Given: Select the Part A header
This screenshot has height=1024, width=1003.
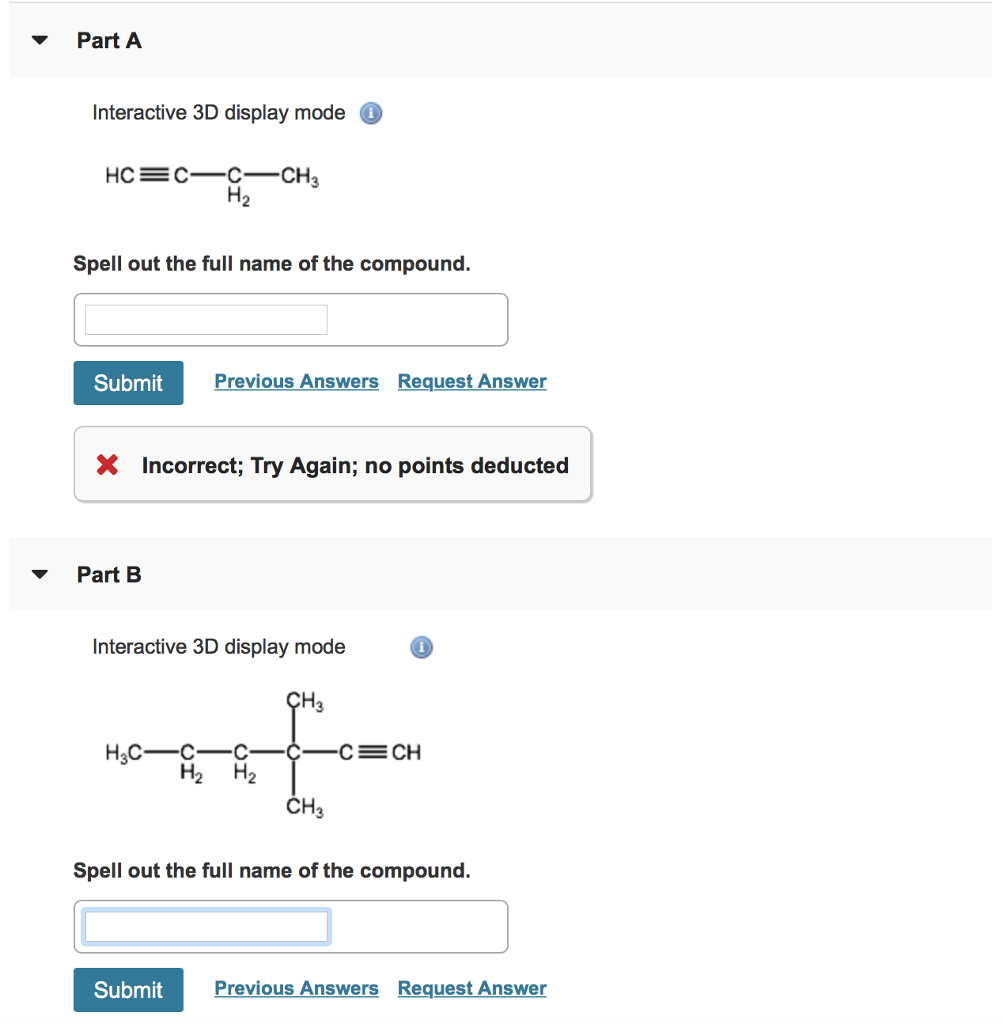Looking at the screenshot, I should [109, 41].
